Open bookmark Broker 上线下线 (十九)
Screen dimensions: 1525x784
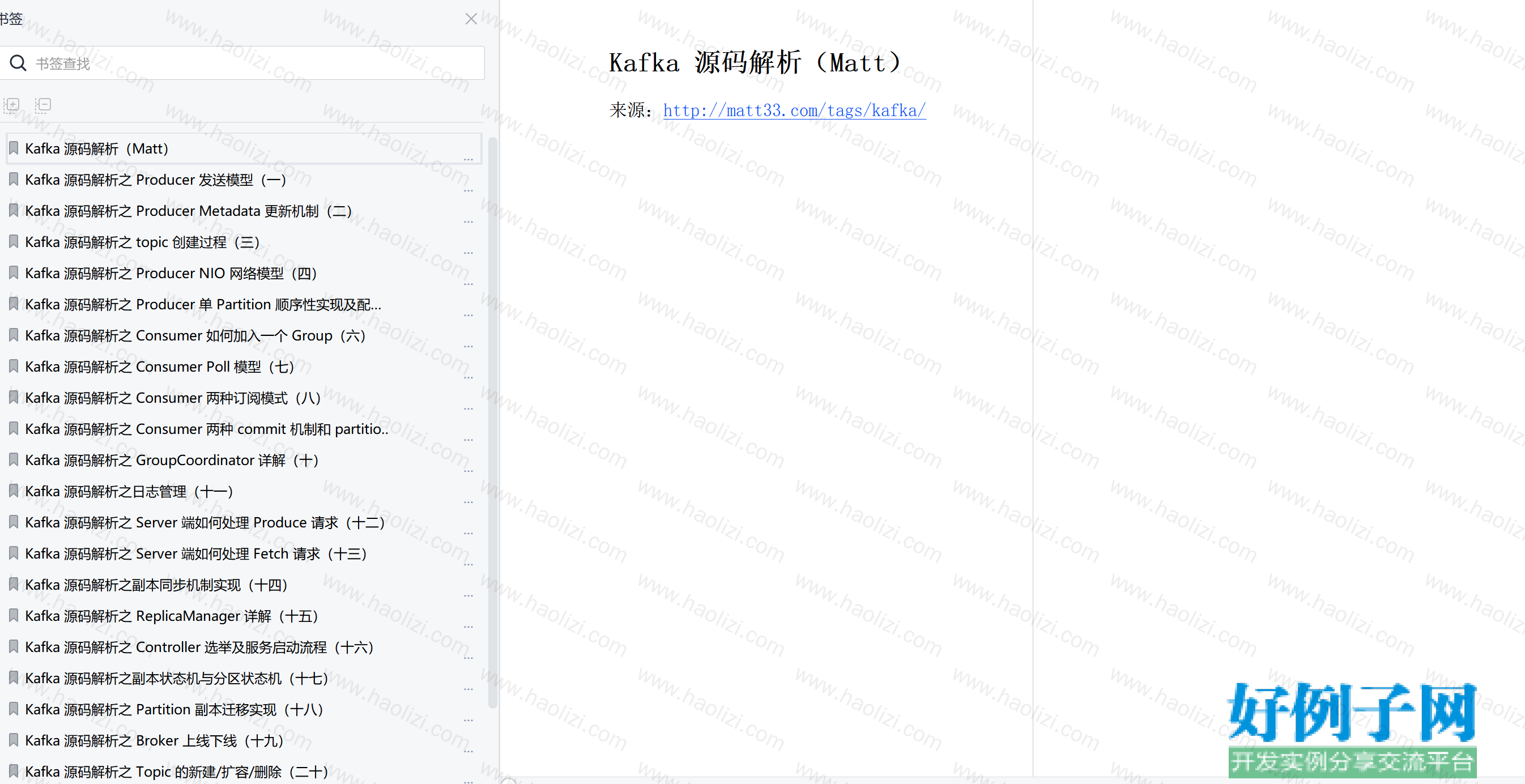[x=154, y=741]
